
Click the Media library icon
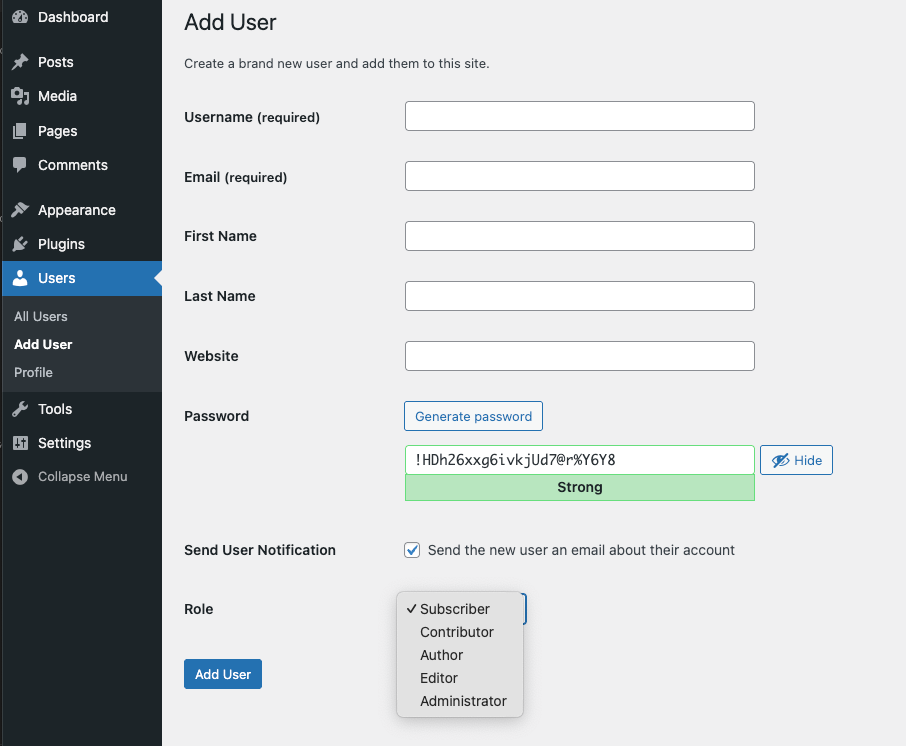pyautogui.click(x=20, y=96)
